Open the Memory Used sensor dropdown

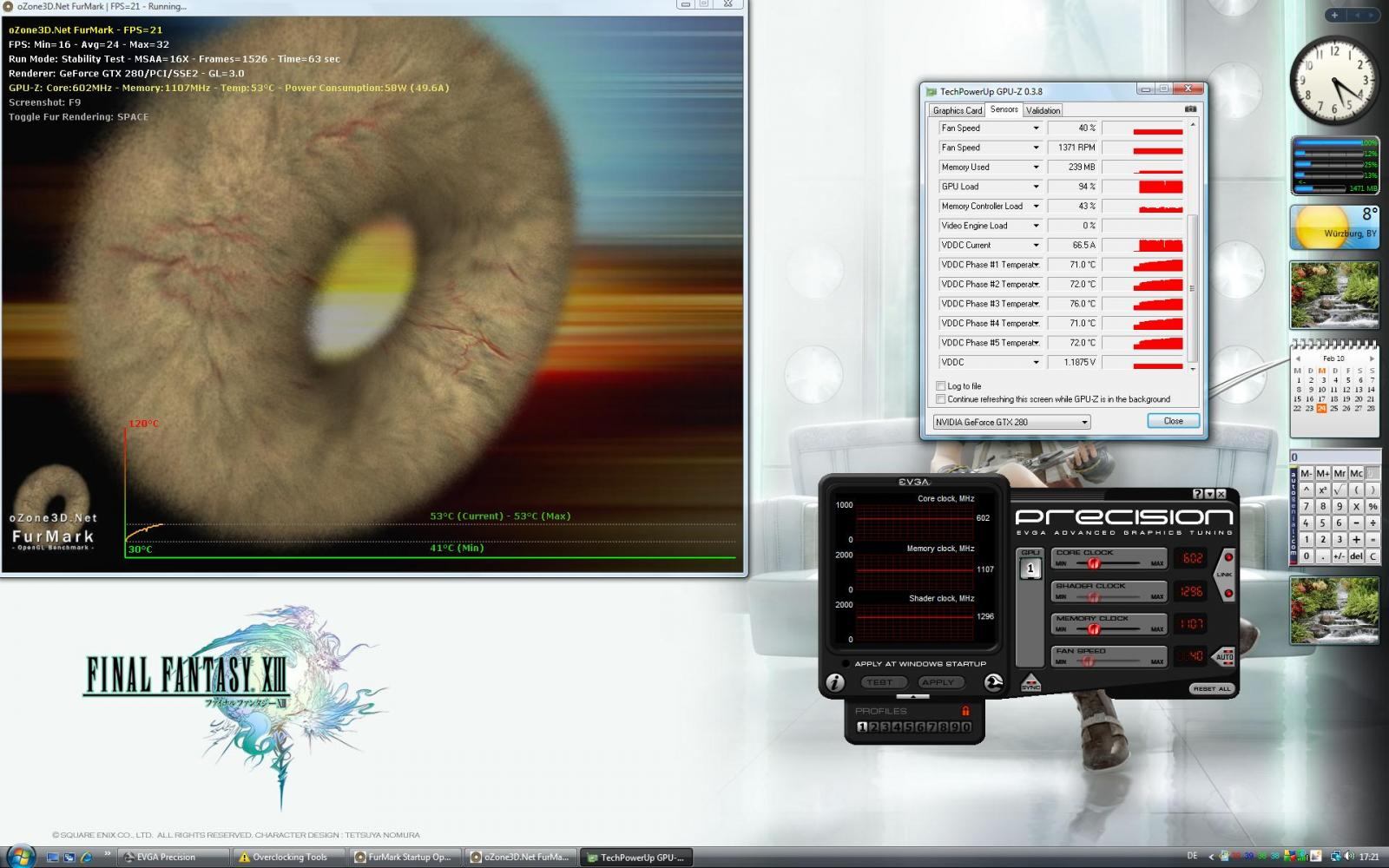1036,168
